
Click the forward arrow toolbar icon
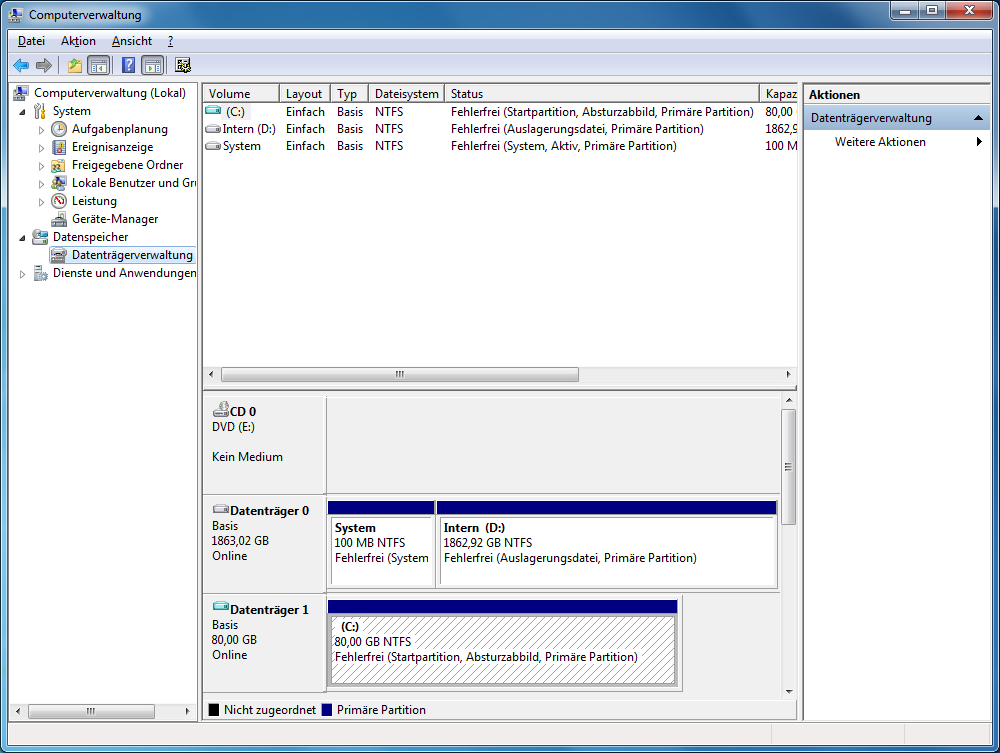[x=43, y=65]
